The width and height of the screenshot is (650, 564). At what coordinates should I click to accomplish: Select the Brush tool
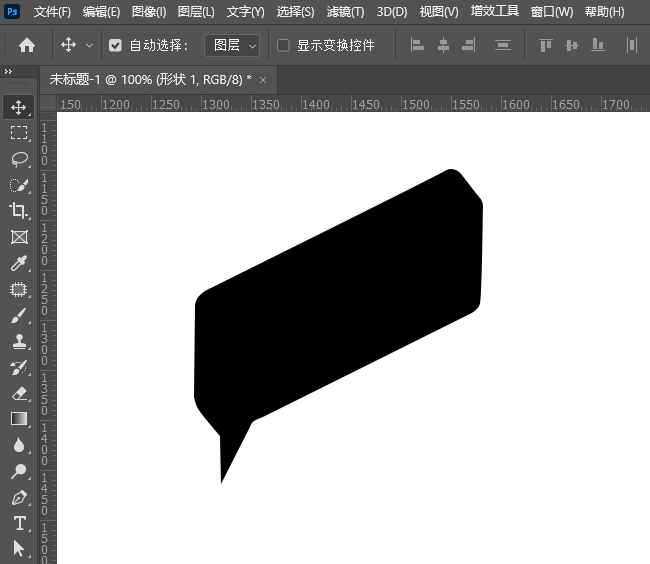pos(19,315)
